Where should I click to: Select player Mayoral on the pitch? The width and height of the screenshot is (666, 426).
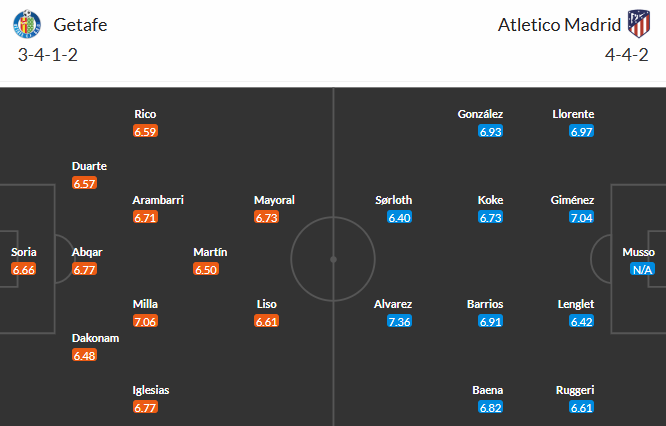274,200
